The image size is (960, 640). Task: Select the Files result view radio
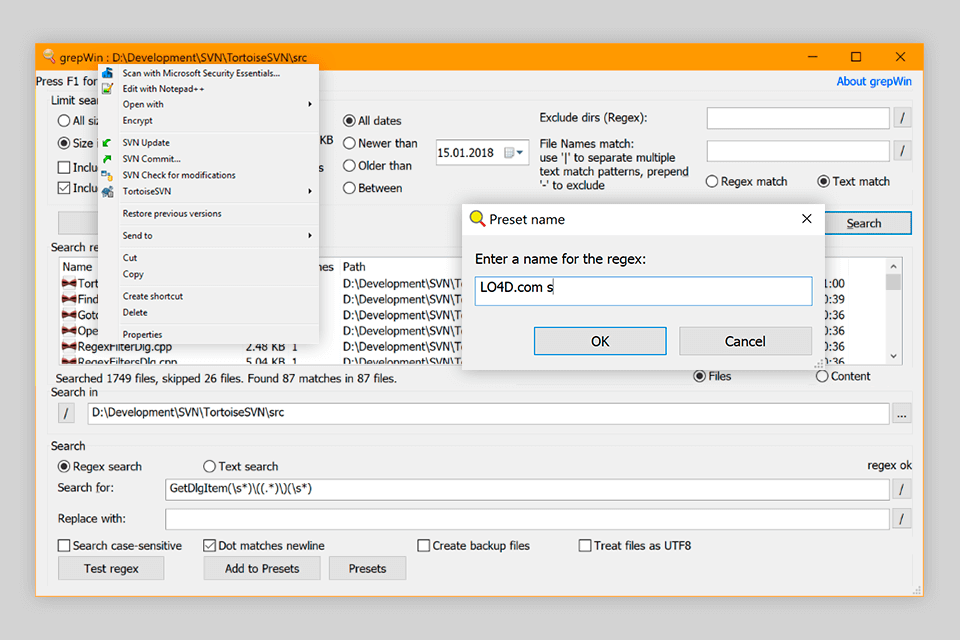(x=699, y=376)
